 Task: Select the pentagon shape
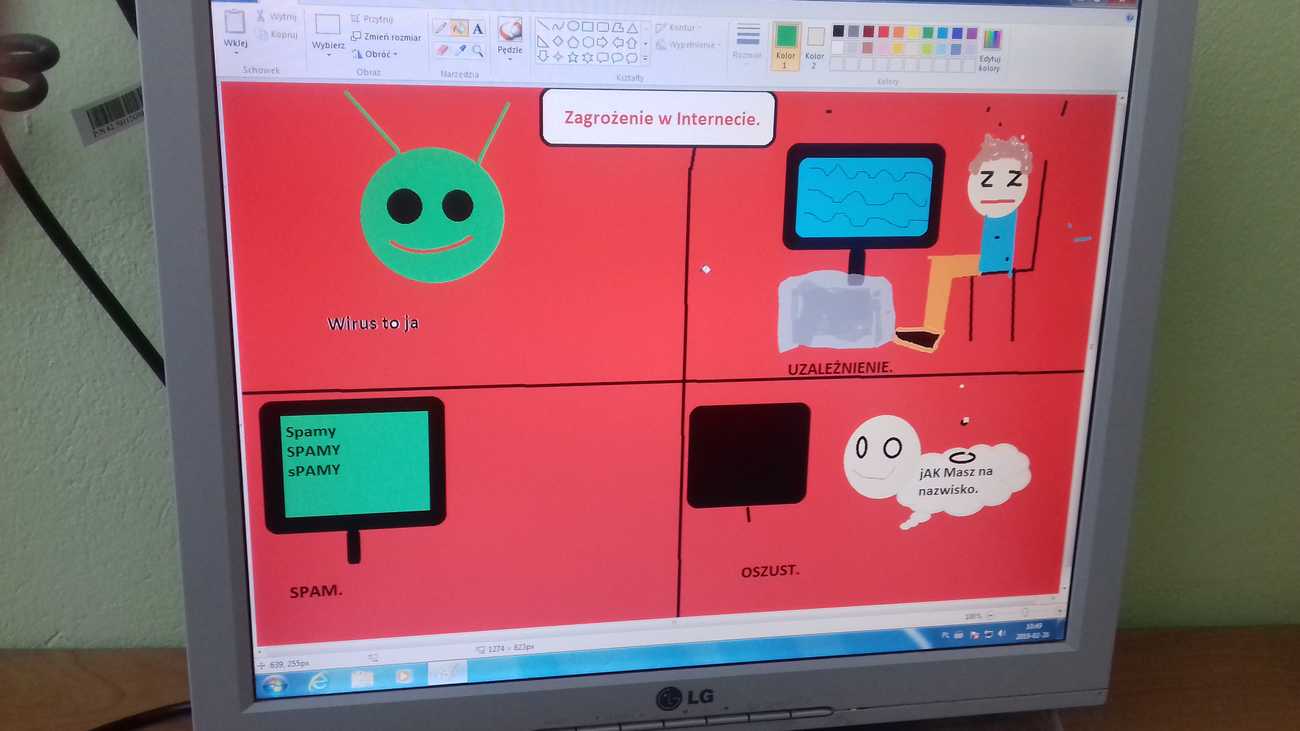click(573, 42)
